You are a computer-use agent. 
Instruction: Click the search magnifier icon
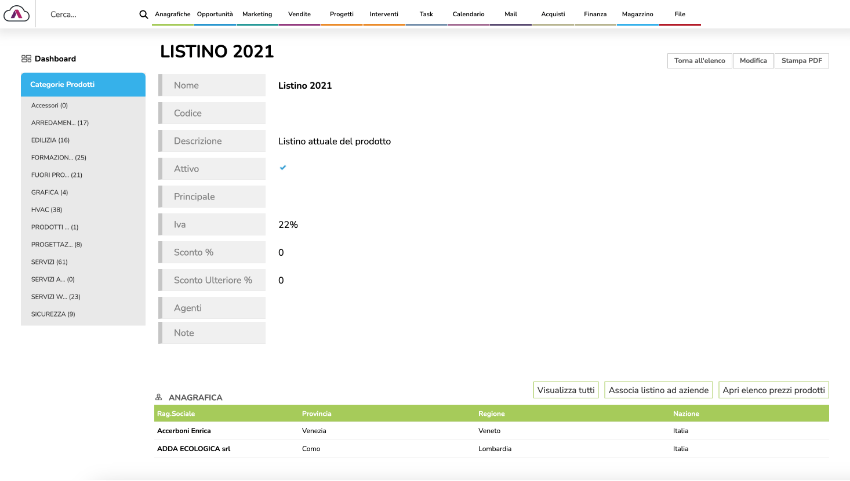(x=143, y=15)
